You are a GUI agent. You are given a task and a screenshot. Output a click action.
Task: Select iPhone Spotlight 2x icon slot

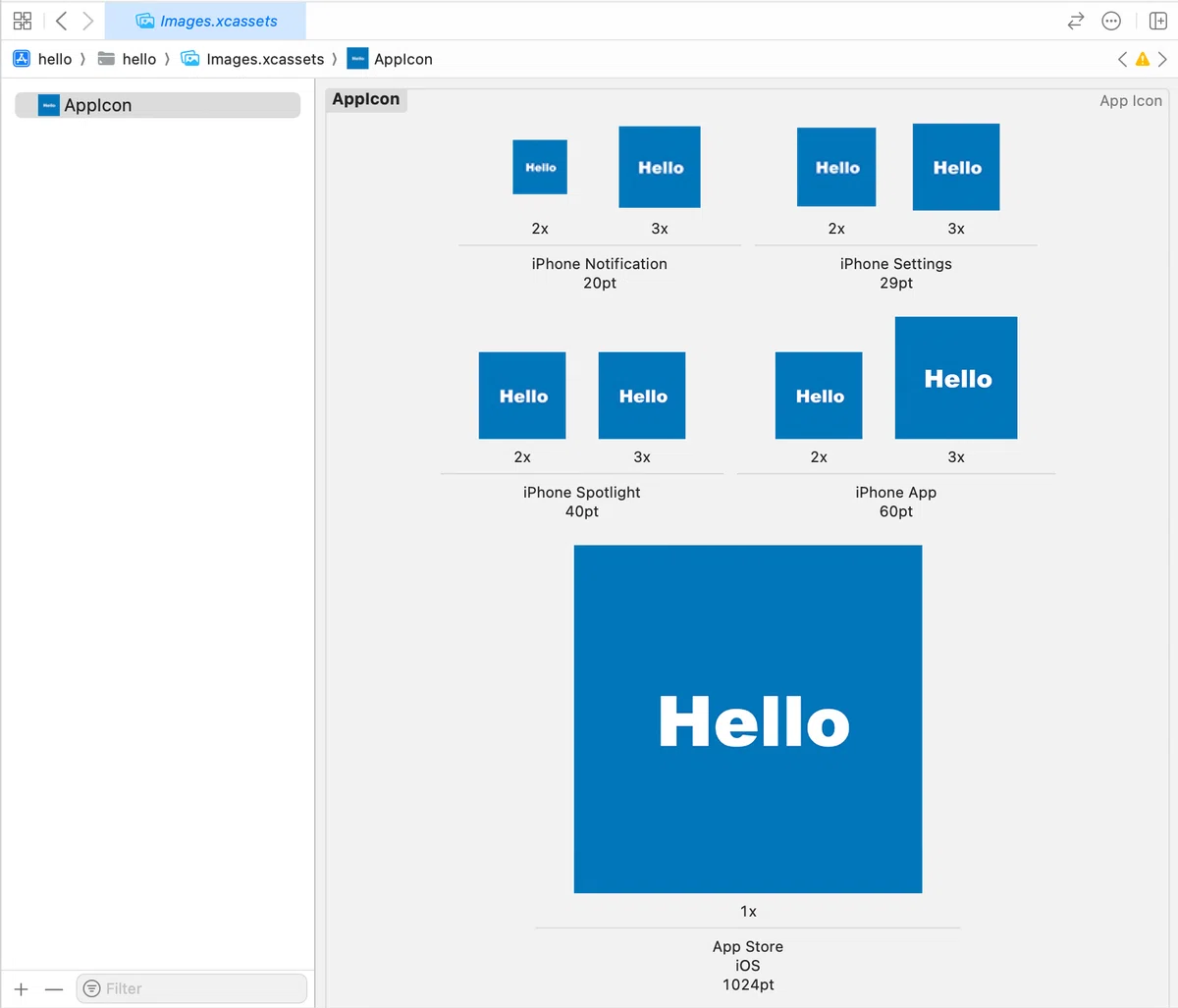click(522, 396)
